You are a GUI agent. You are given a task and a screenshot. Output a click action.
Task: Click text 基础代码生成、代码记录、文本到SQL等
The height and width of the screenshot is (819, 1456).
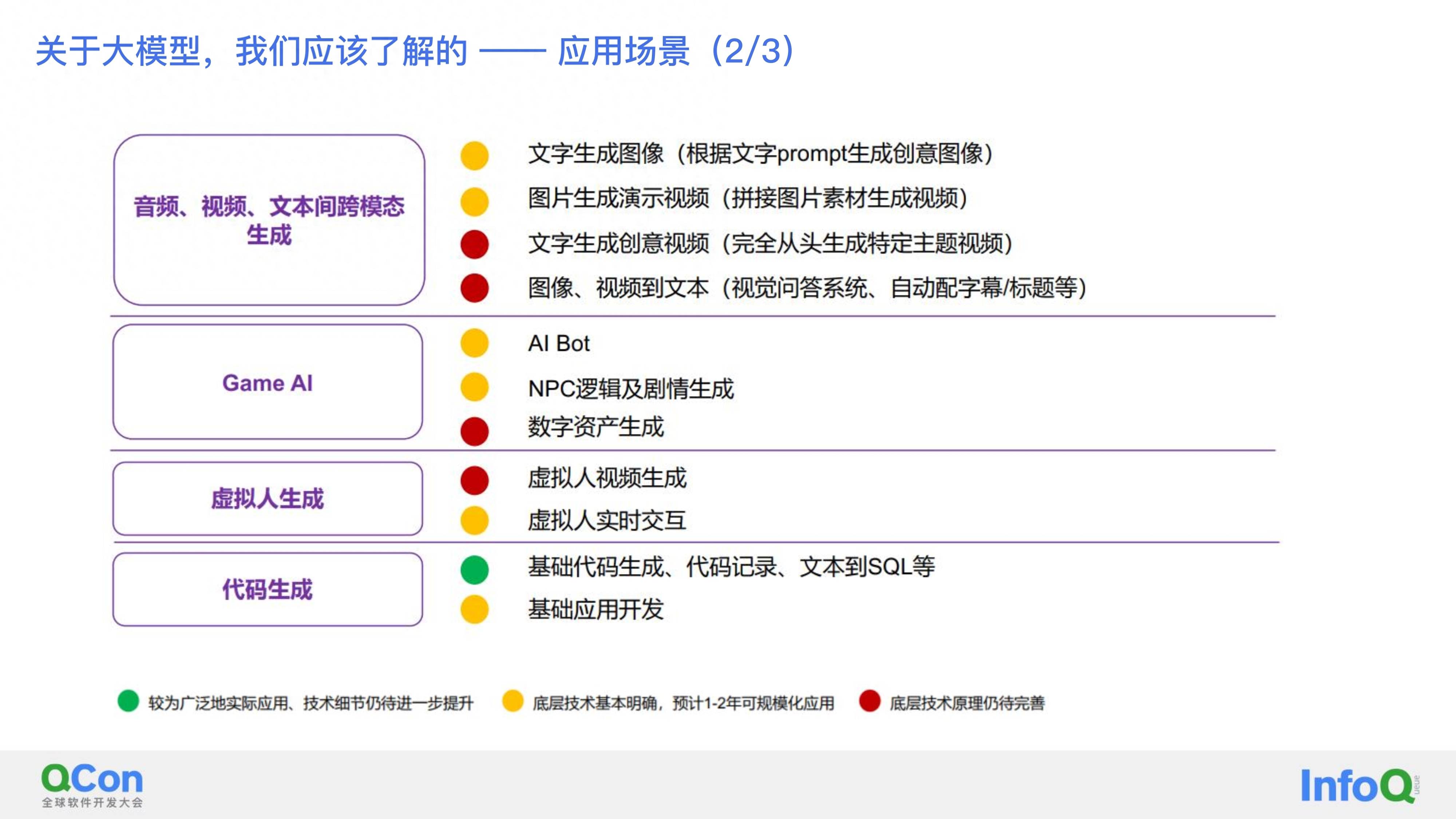pyautogui.click(x=731, y=567)
